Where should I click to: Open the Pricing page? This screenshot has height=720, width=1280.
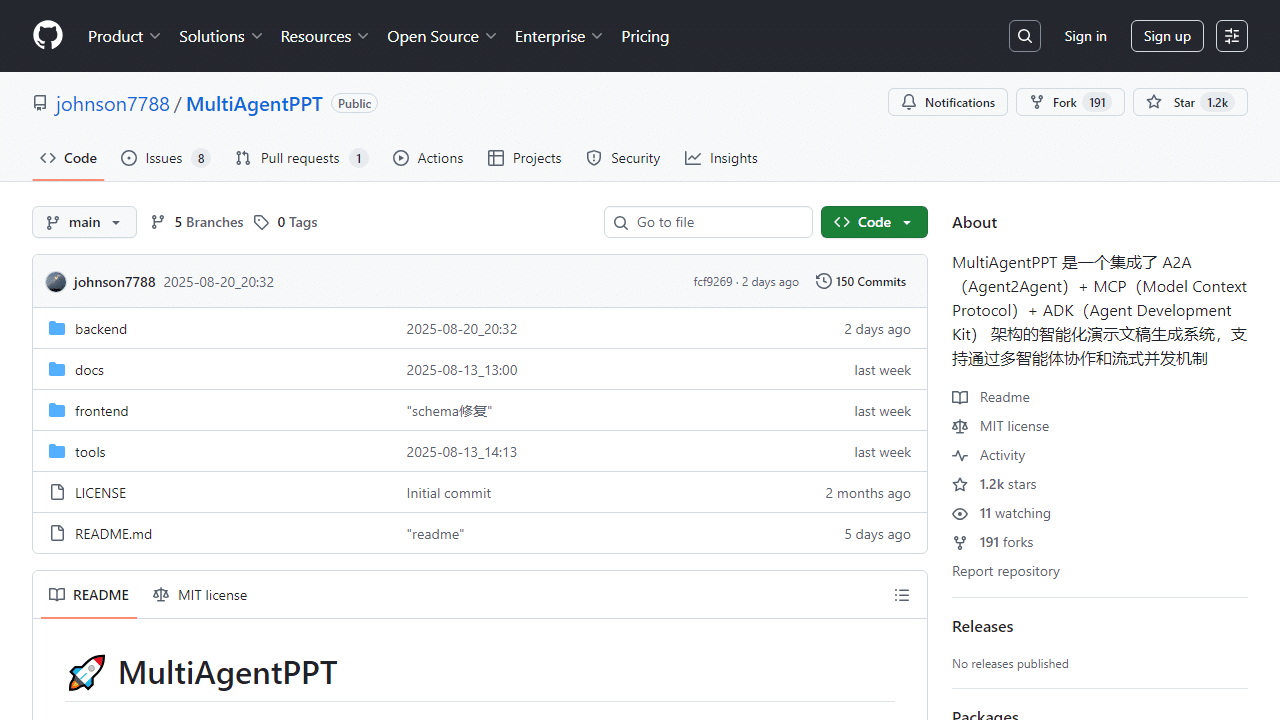click(x=645, y=36)
